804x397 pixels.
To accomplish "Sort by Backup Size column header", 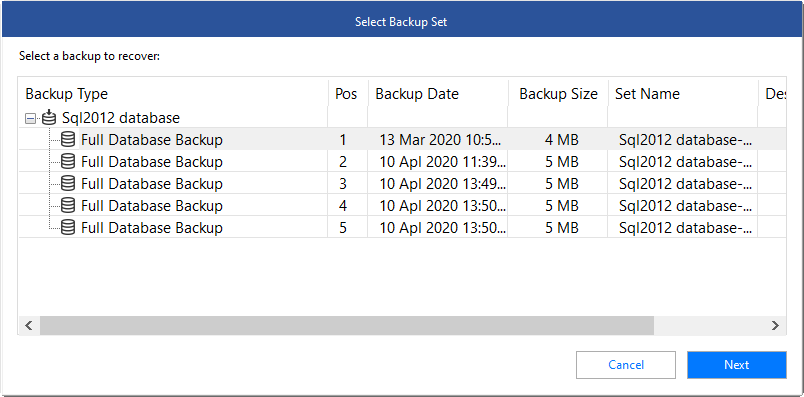I will pyautogui.click(x=558, y=94).
